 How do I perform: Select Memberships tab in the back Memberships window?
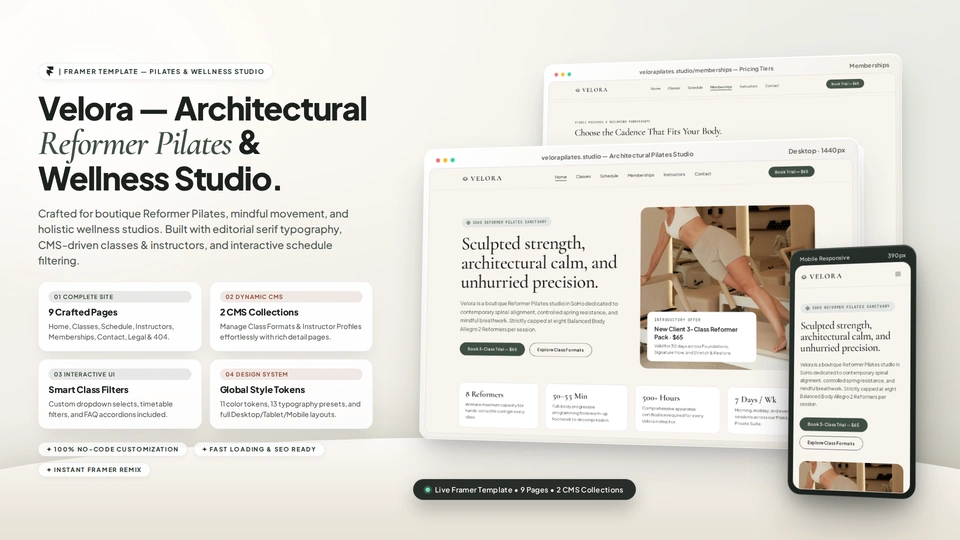[721, 87]
